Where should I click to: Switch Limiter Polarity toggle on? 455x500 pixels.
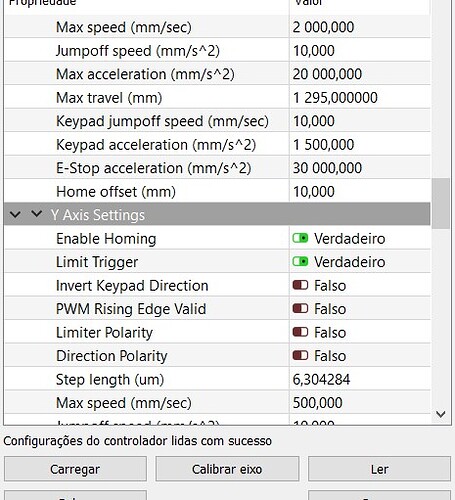[x=300, y=332]
